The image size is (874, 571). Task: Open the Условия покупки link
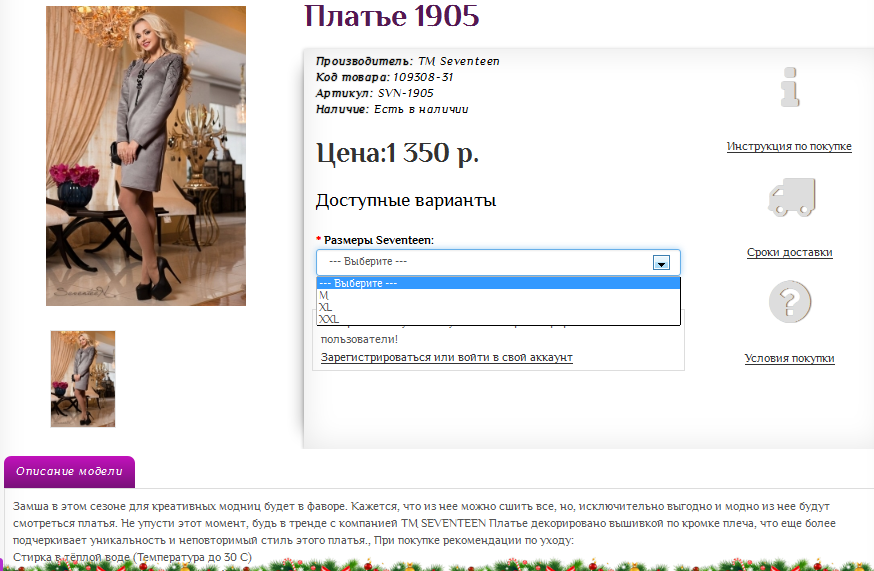[789, 358]
